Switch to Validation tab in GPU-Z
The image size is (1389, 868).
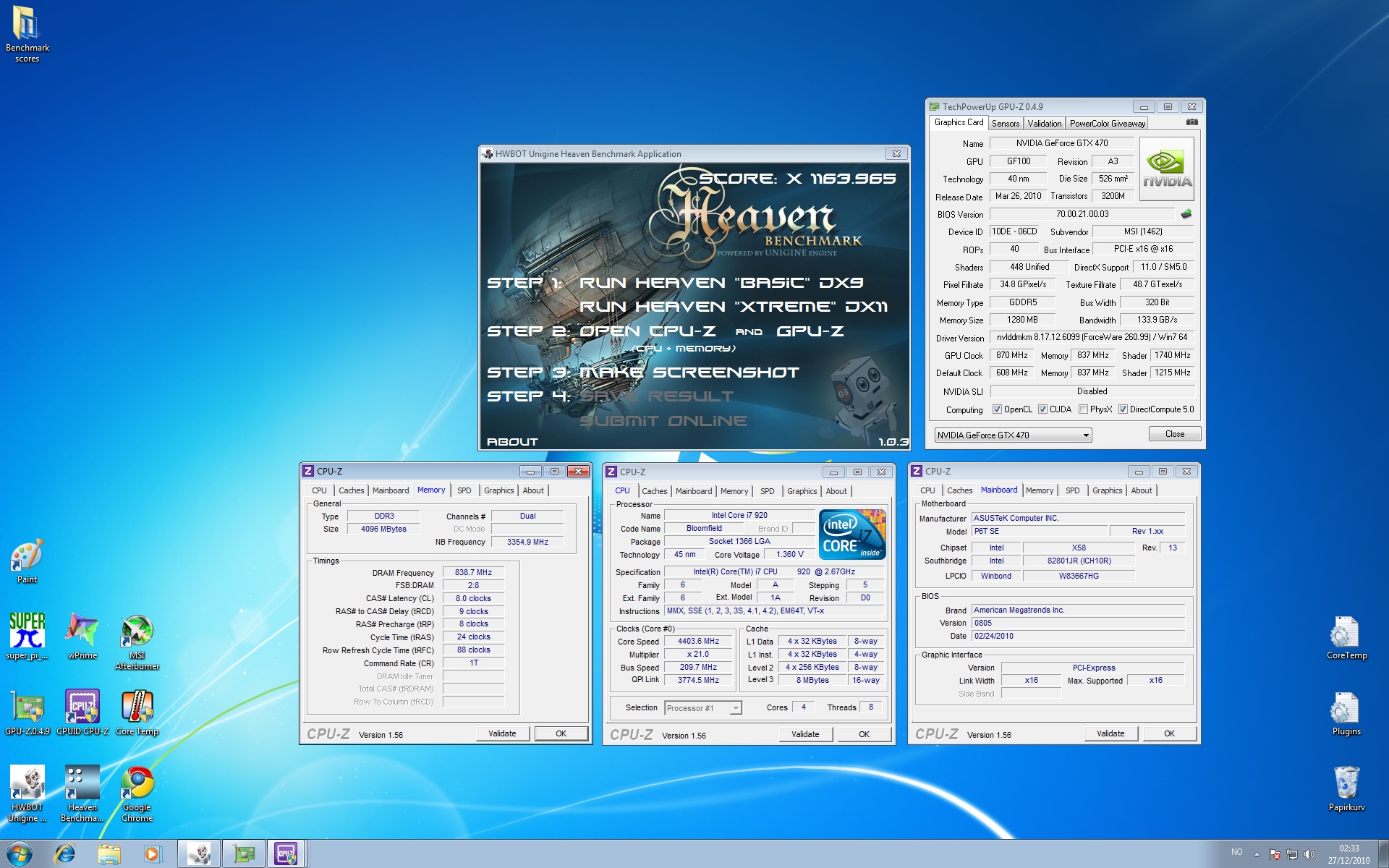coord(1045,124)
